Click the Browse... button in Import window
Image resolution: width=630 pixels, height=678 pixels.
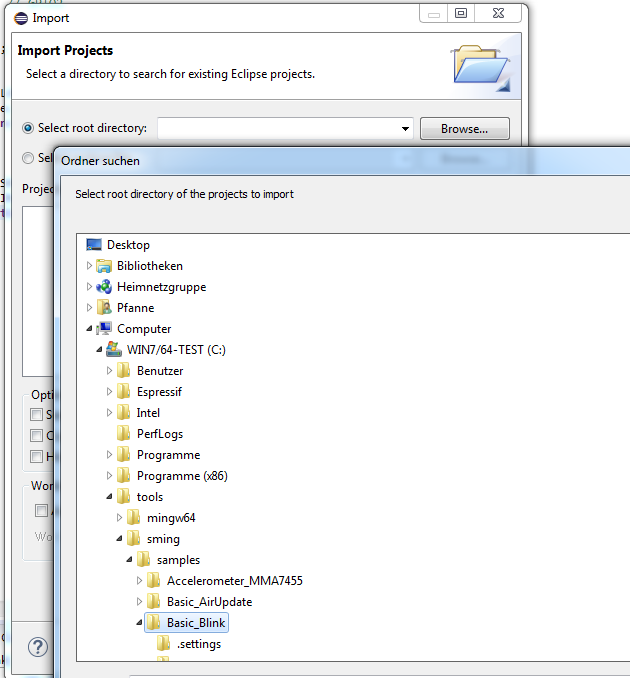coord(465,129)
